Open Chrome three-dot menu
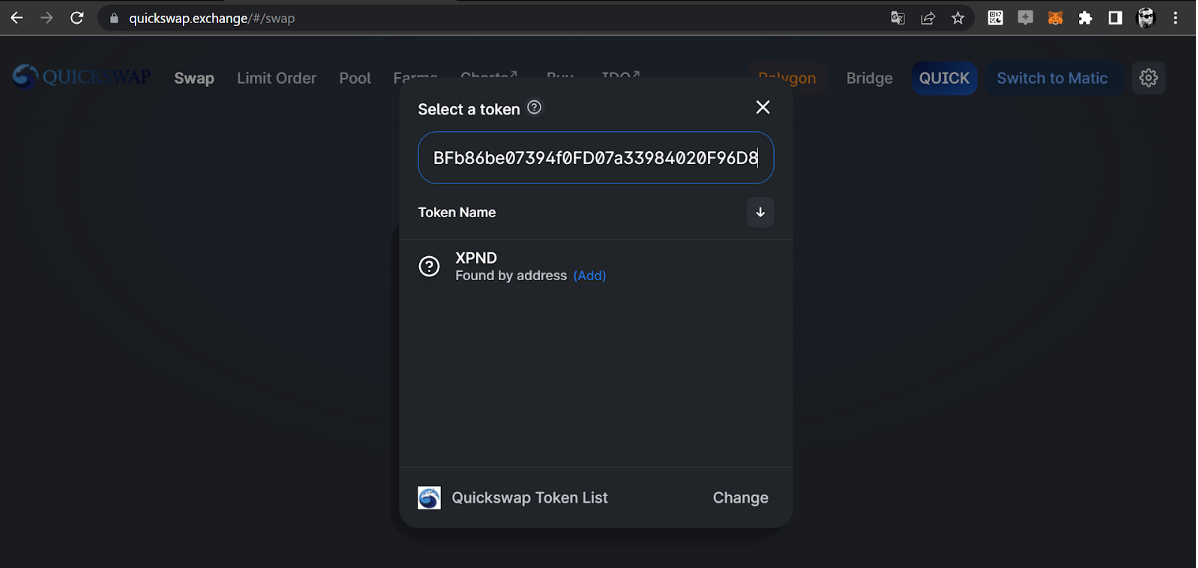The width and height of the screenshot is (1198, 568). pos(1175,18)
